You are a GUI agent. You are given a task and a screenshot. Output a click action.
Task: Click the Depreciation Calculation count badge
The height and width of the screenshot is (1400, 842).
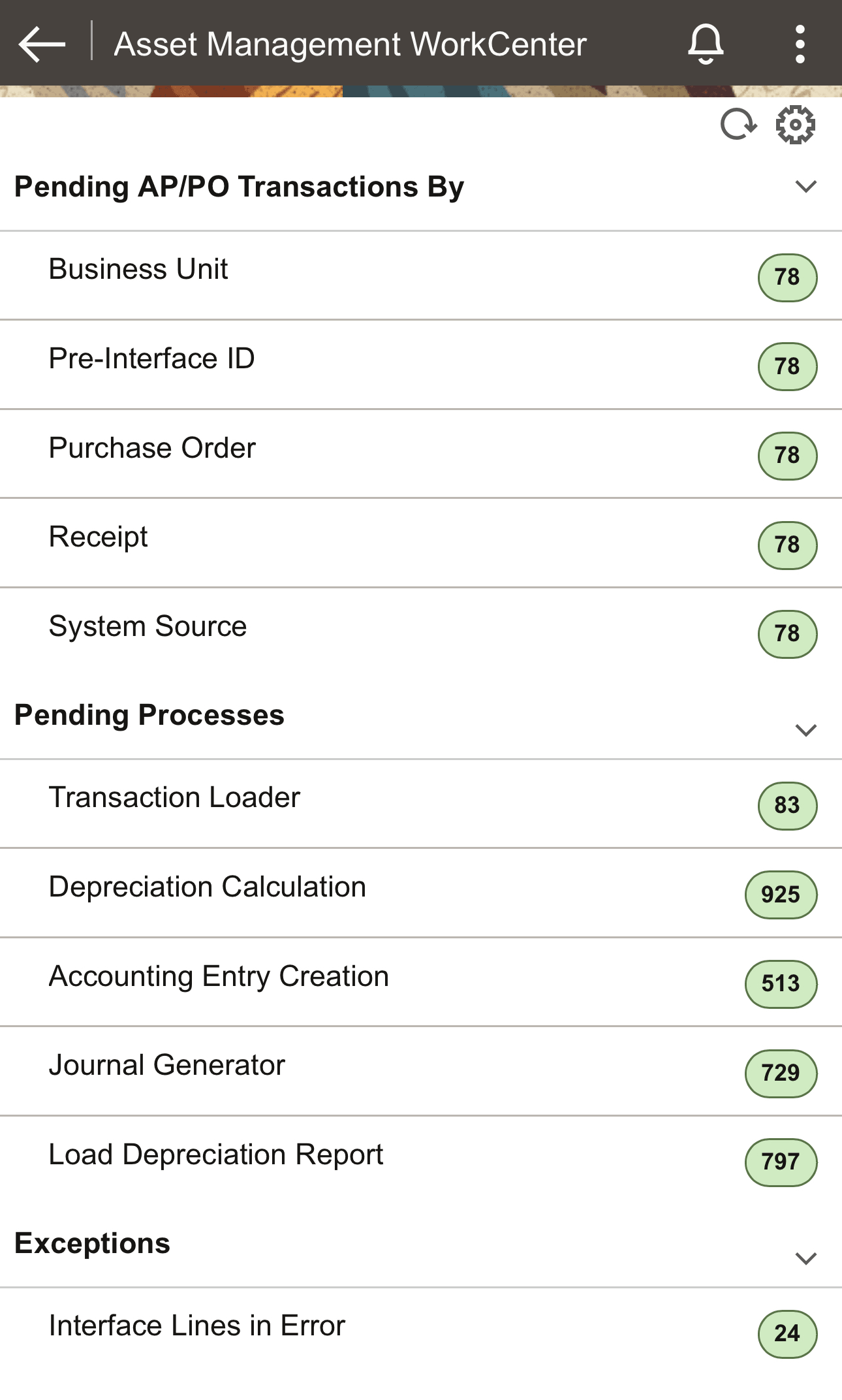781,893
